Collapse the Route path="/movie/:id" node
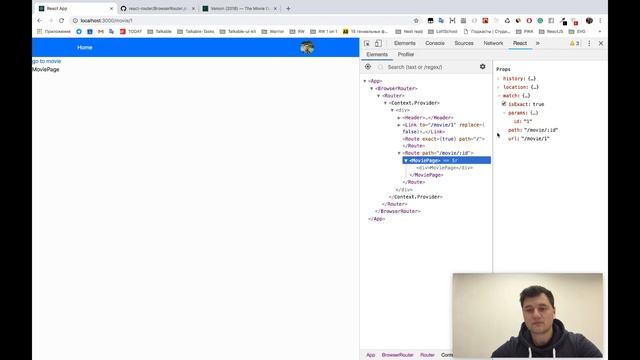The width and height of the screenshot is (640, 360). pos(399,153)
